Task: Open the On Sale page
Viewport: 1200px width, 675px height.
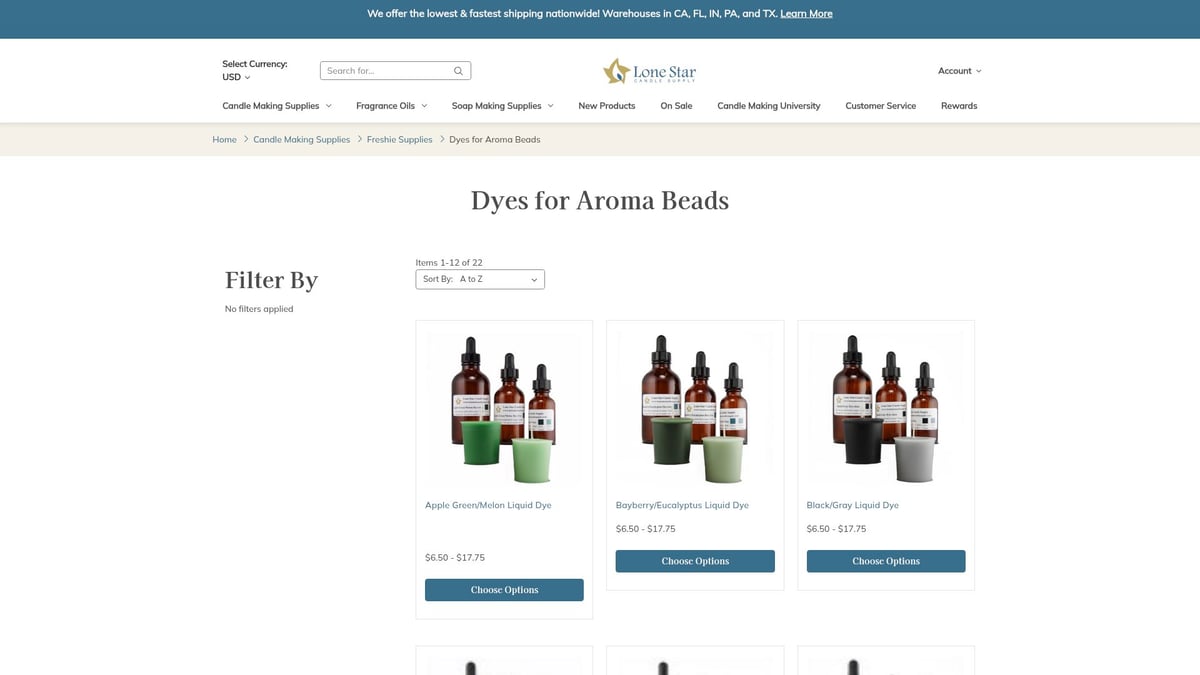Action: coord(676,106)
